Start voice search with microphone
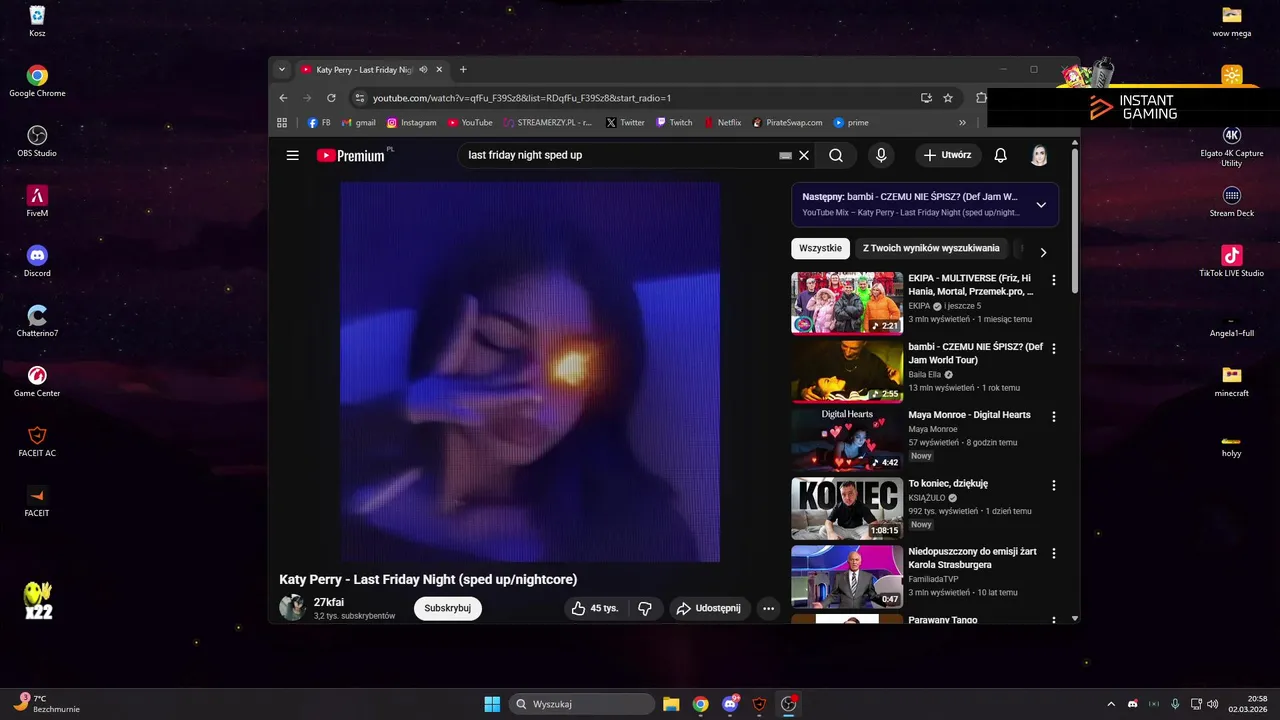The image size is (1280, 720). pos(881,155)
